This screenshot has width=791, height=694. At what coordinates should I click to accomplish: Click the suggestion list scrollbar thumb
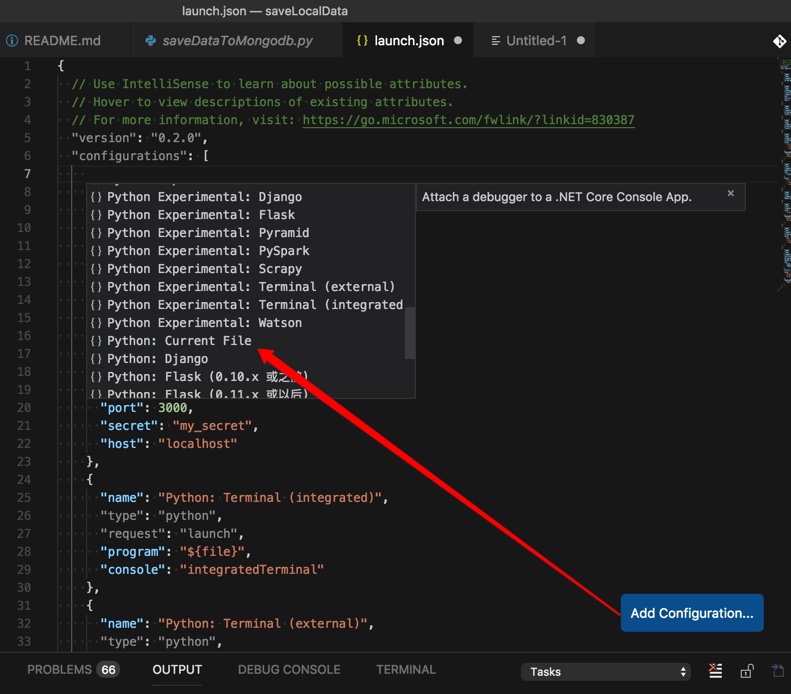click(x=409, y=332)
